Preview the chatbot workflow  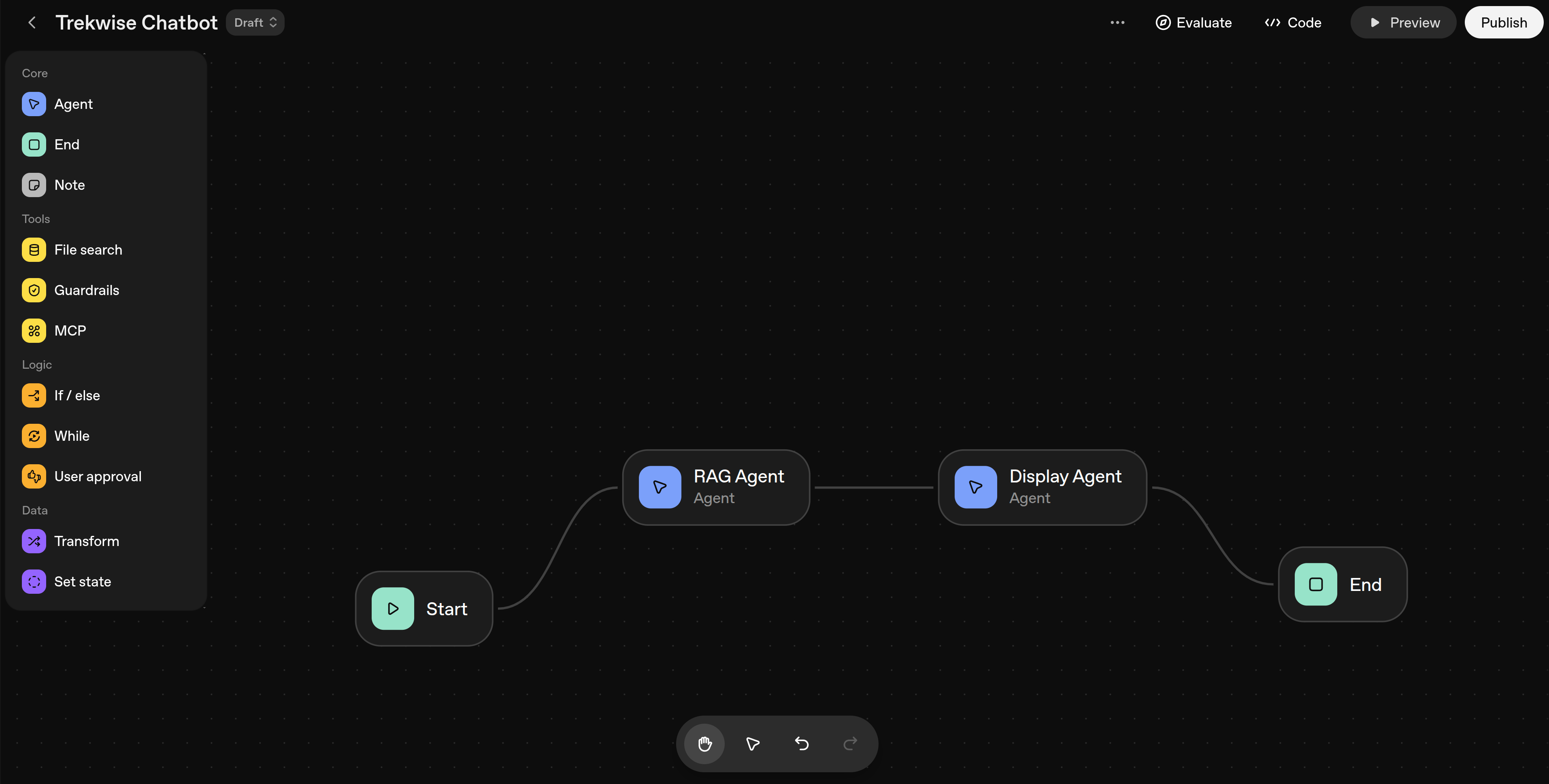(x=1403, y=22)
